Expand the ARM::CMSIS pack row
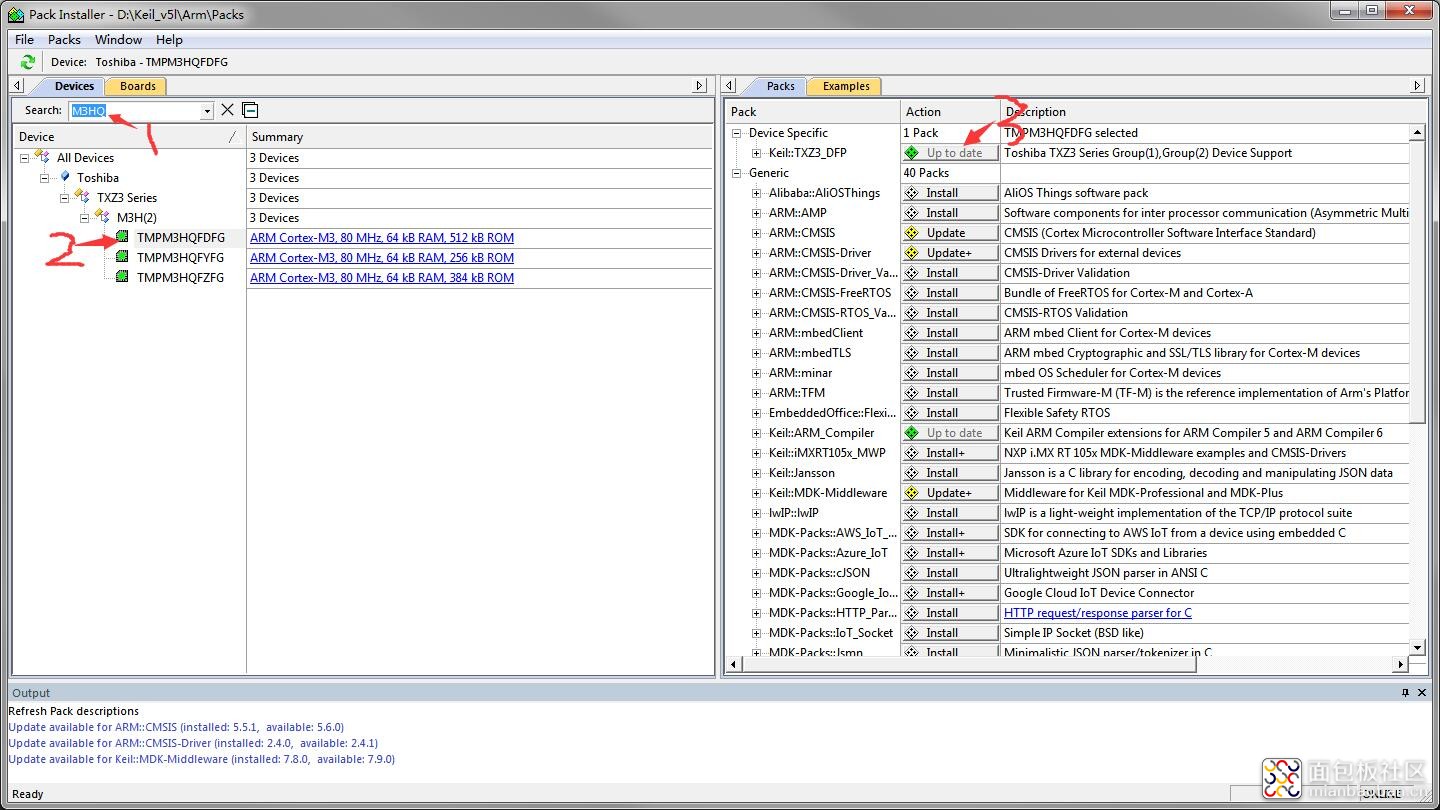Viewport: 1440px width, 810px height. point(757,233)
